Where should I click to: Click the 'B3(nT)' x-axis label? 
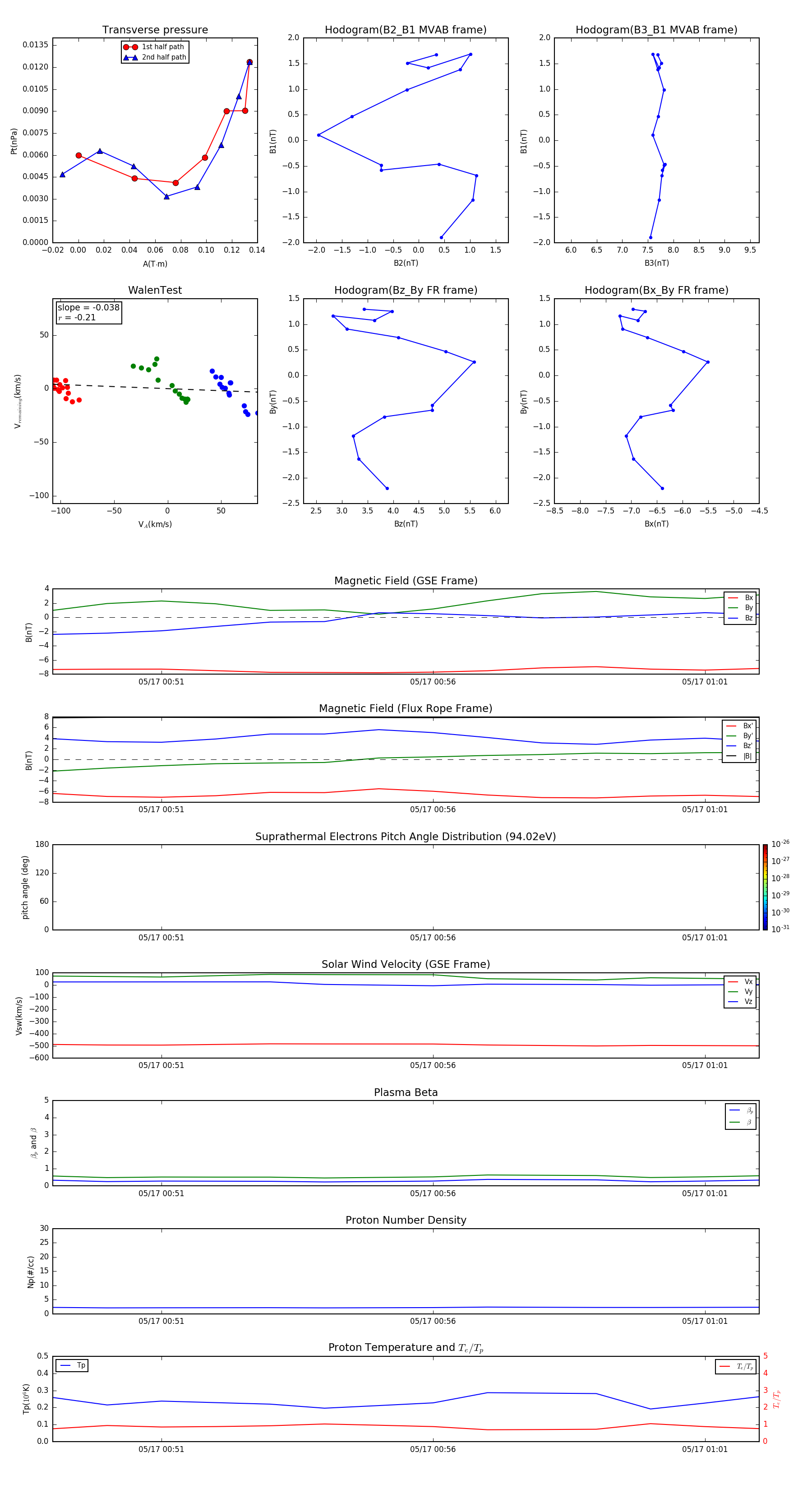(656, 263)
